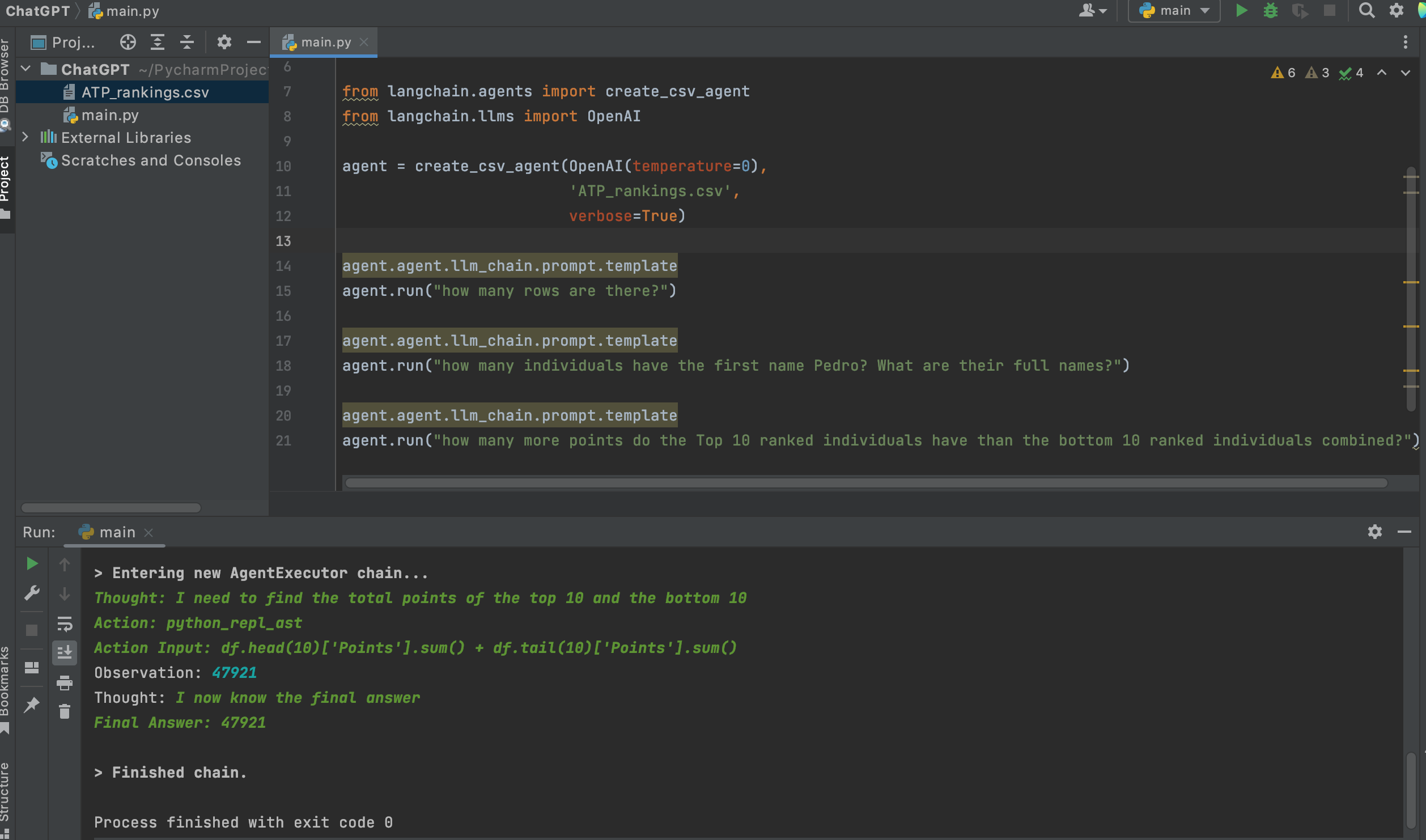
Task: Open Search Everywhere magnifier icon
Action: (x=1366, y=11)
